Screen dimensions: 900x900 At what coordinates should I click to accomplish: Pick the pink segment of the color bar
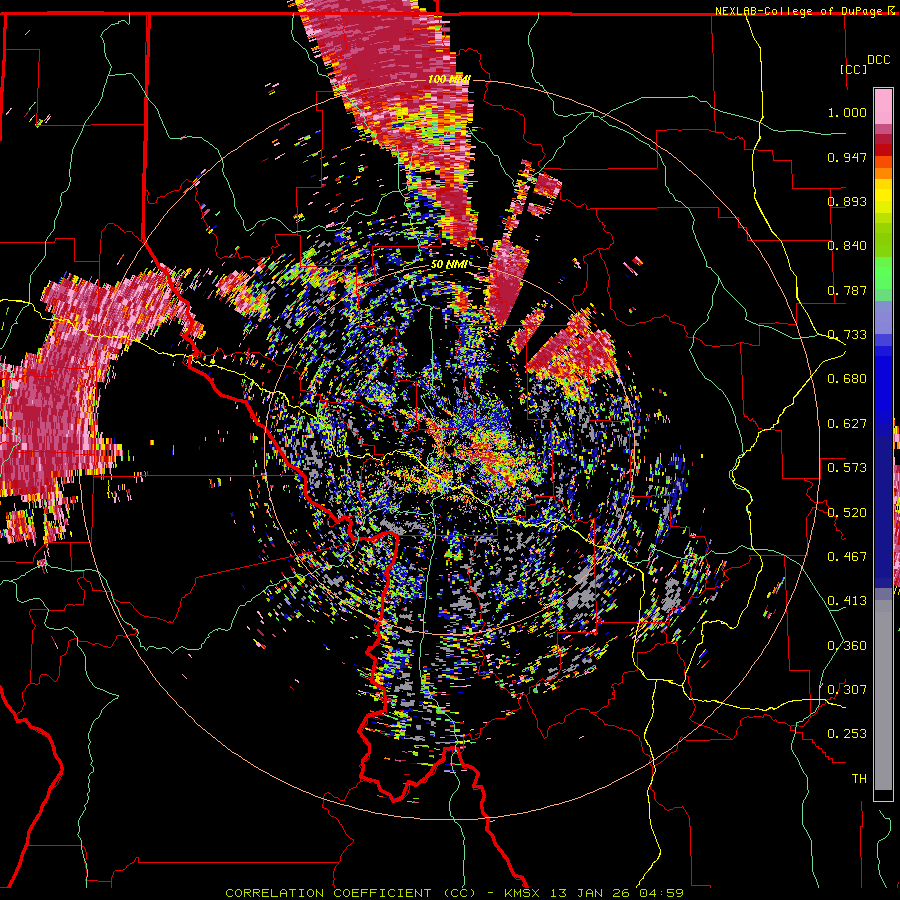[883, 106]
